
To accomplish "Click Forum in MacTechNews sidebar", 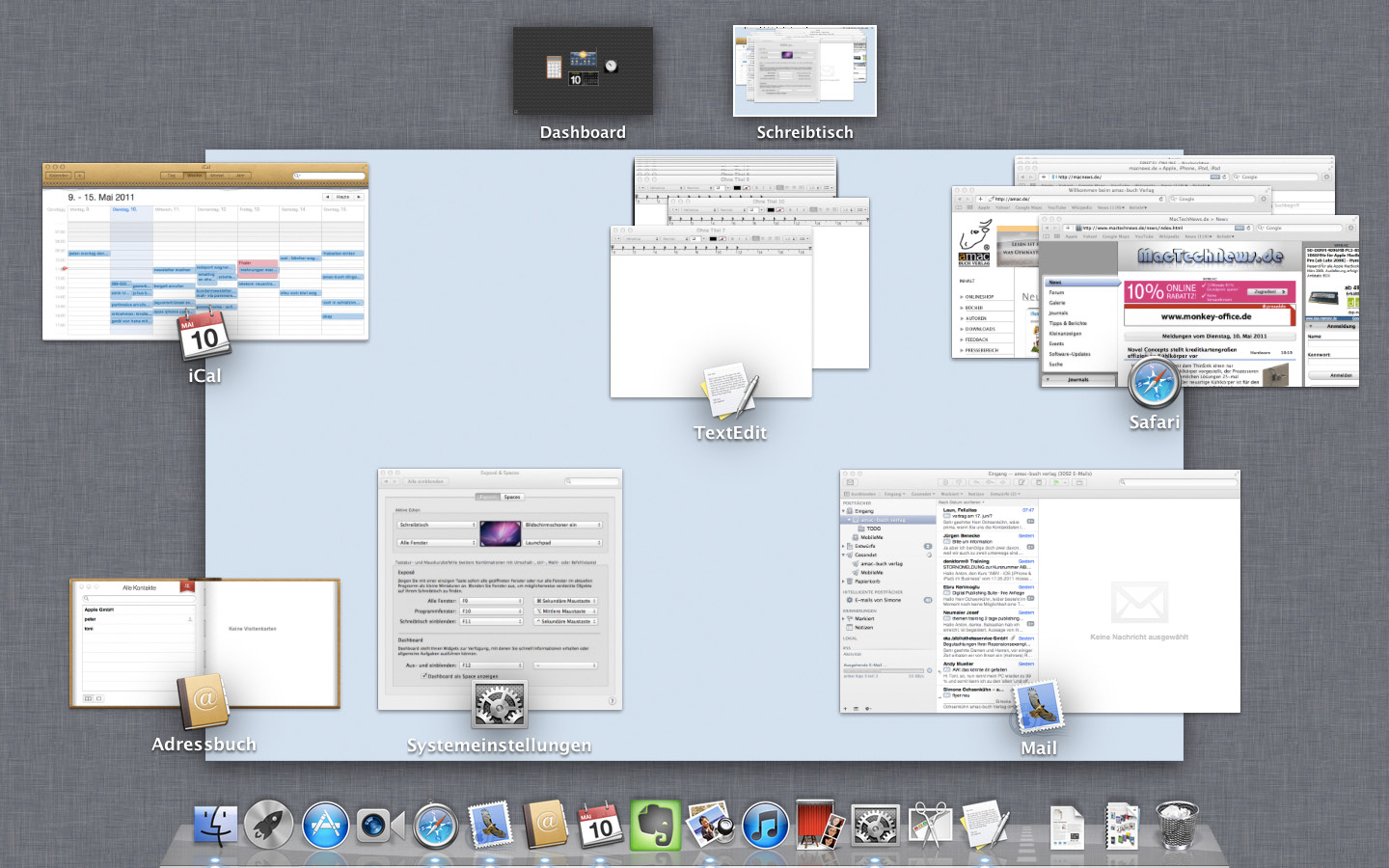I will click(1057, 292).
